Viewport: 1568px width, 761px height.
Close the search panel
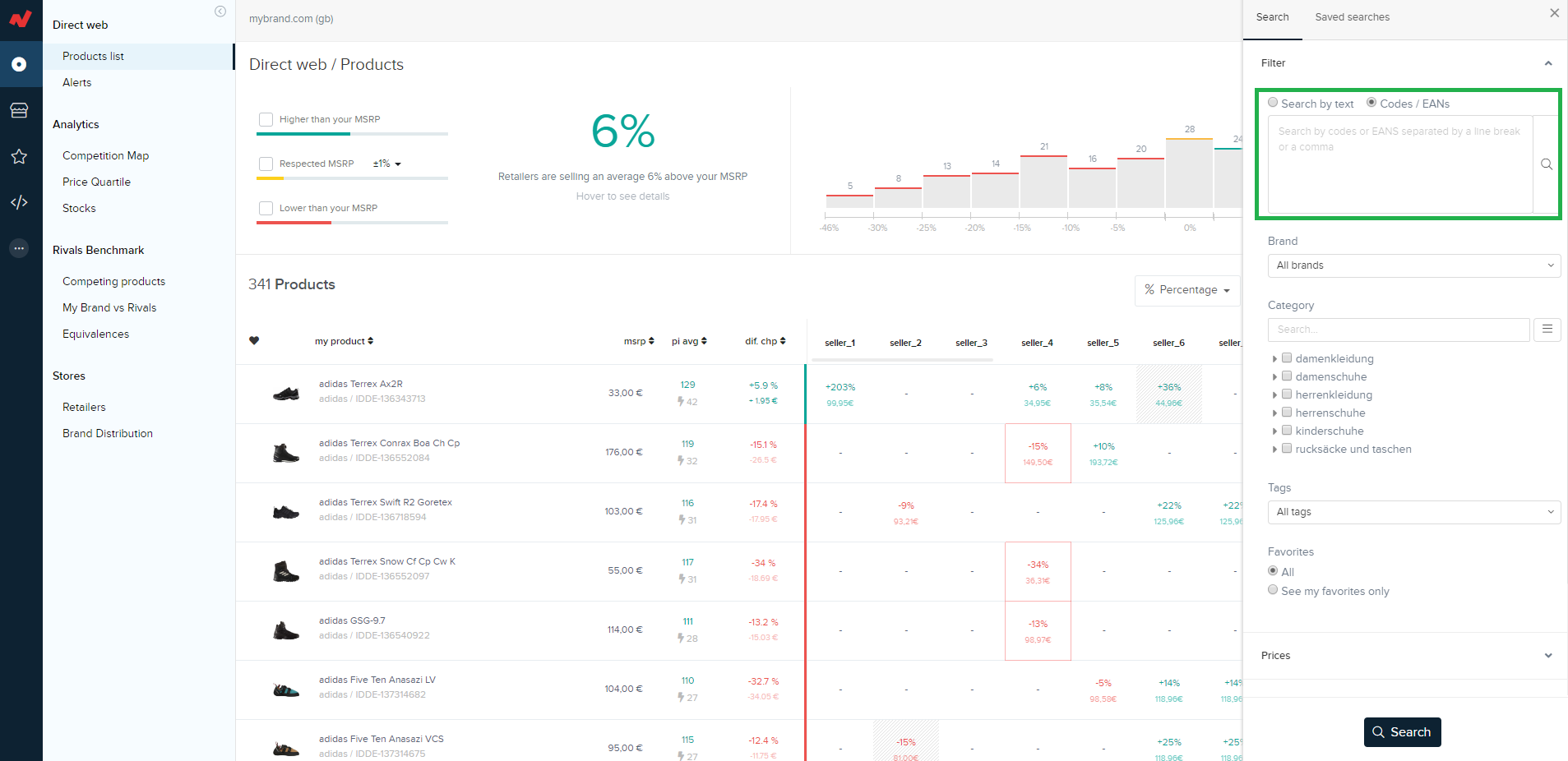point(1554,13)
